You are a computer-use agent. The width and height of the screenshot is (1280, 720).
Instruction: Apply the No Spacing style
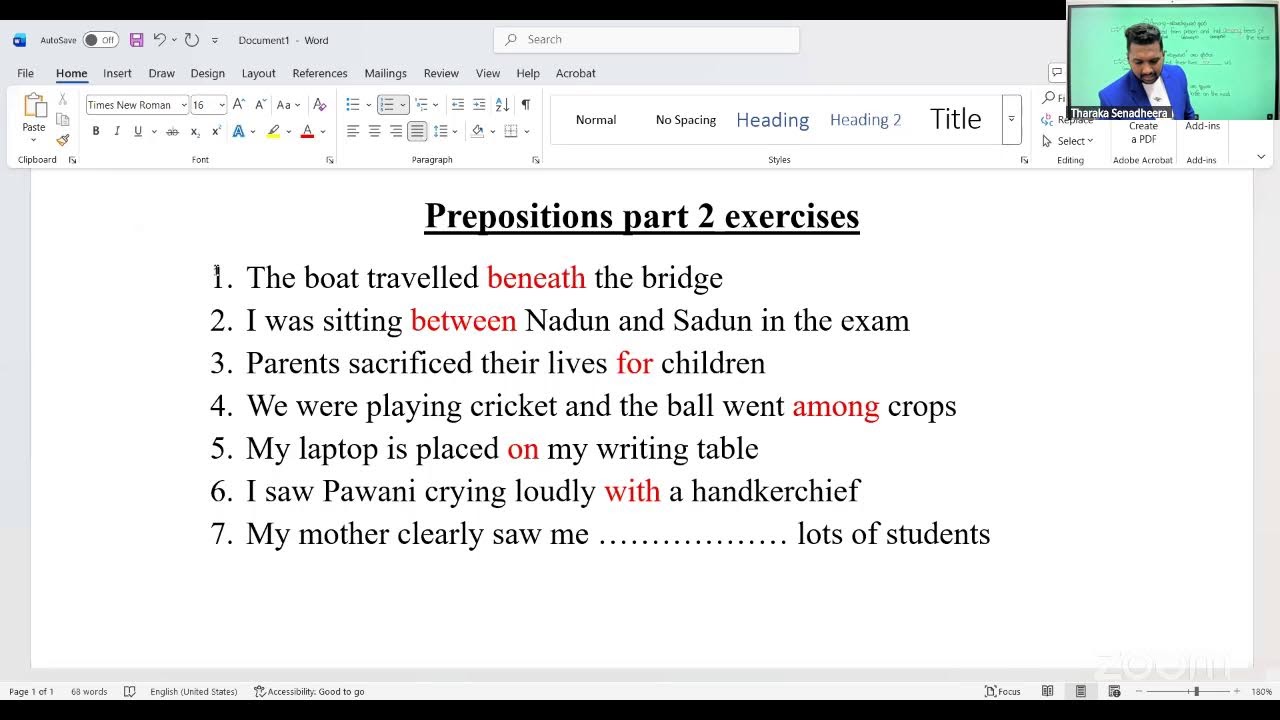[686, 120]
